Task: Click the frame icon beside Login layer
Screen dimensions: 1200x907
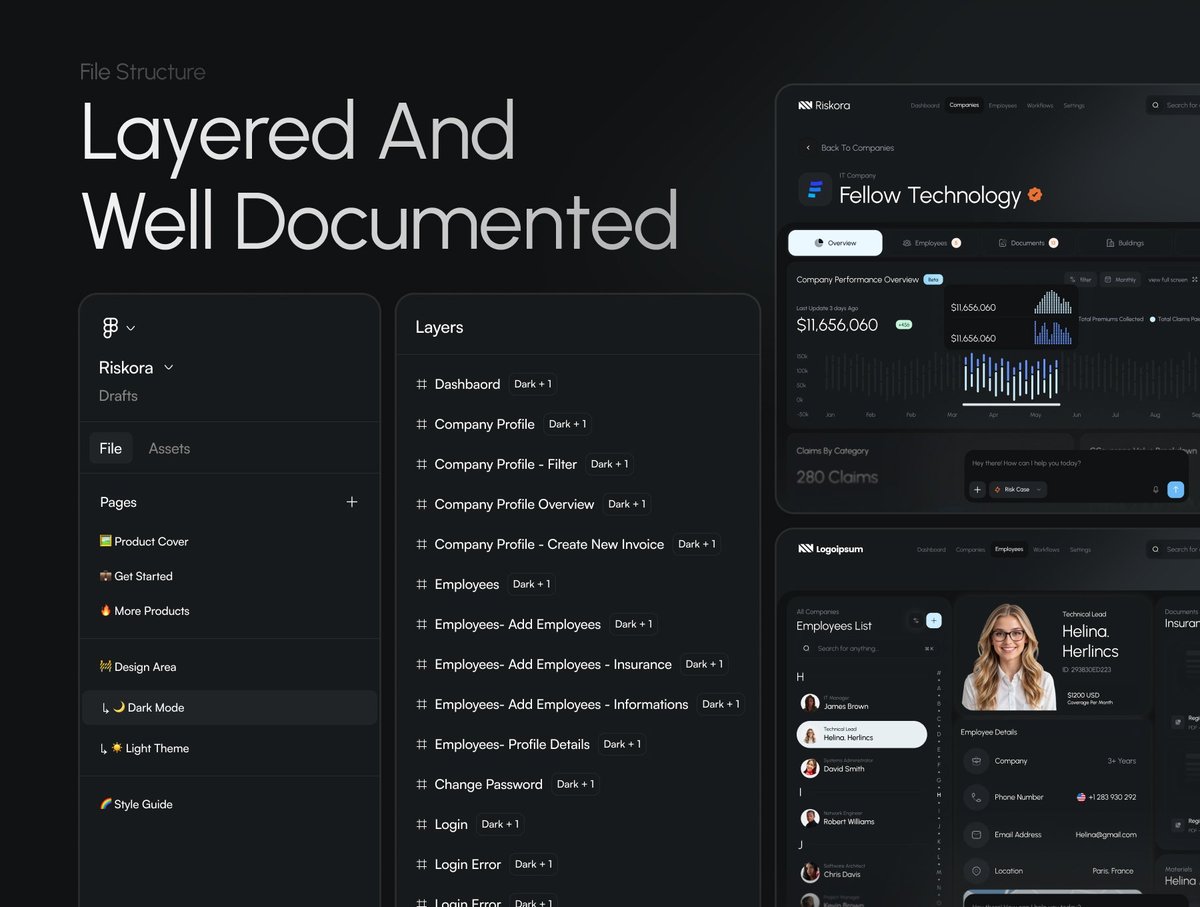Action: pyautogui.click(x=421, y=825)
